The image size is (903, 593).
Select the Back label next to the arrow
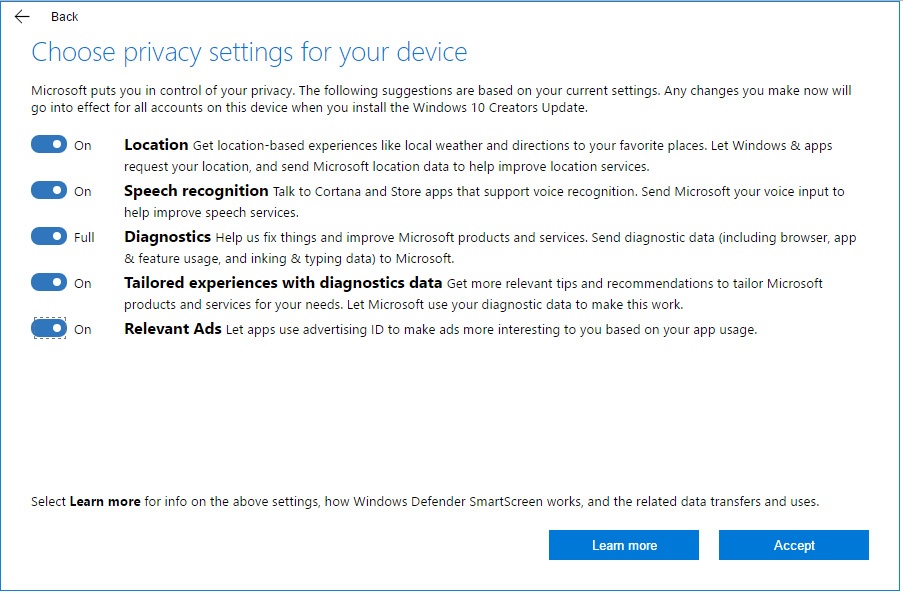[64, 16]
